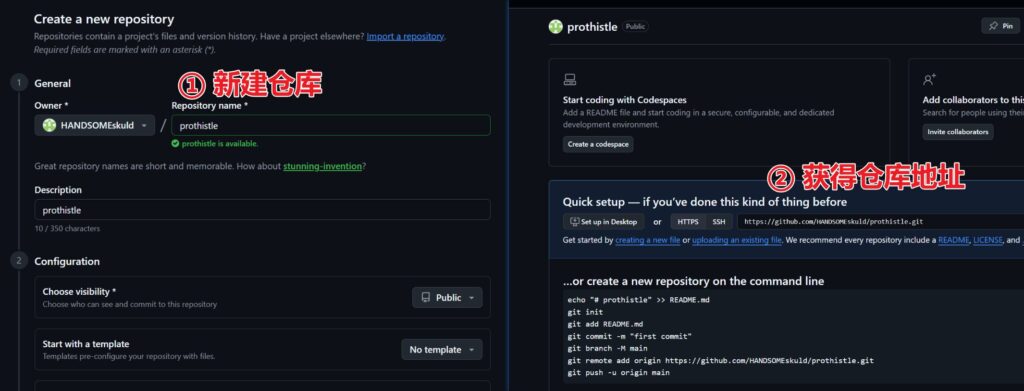Click the Repository name input field
This screenshot has width=1024, height=391.
point(331,125)
